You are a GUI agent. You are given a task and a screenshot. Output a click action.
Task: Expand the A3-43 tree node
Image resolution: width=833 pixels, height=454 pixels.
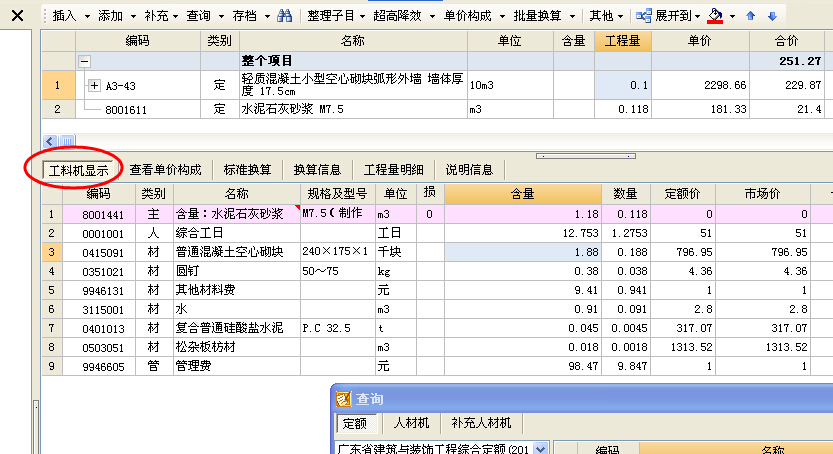[x=94, y=85]
